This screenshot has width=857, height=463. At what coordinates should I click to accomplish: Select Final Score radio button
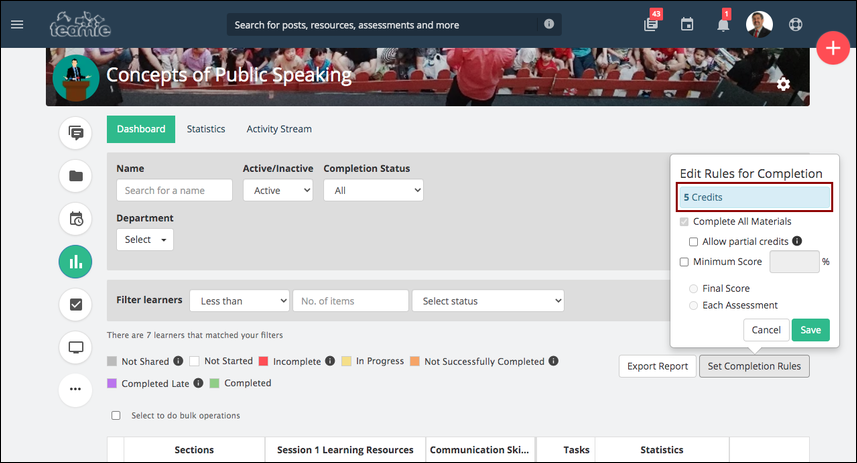coord(693,289)
